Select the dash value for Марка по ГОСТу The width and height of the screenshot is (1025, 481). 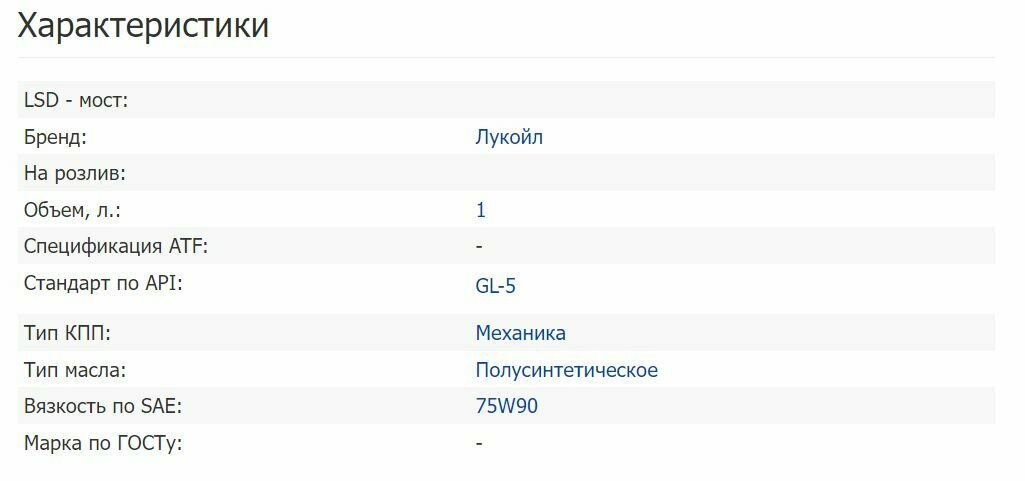coord(479,443)
